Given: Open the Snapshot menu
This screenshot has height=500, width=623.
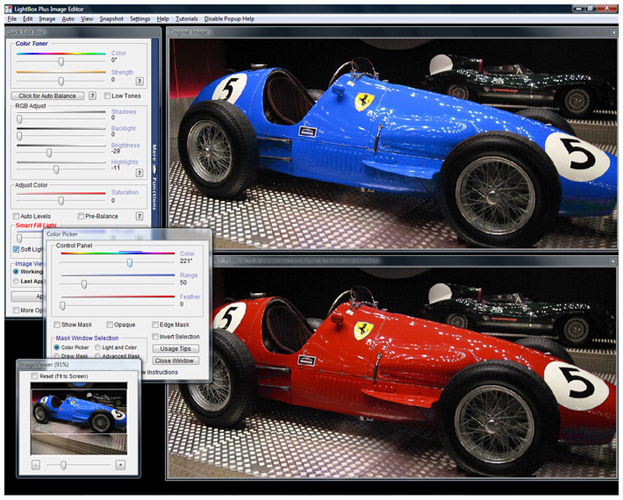Looking at the screenshot, I should 111,19.
